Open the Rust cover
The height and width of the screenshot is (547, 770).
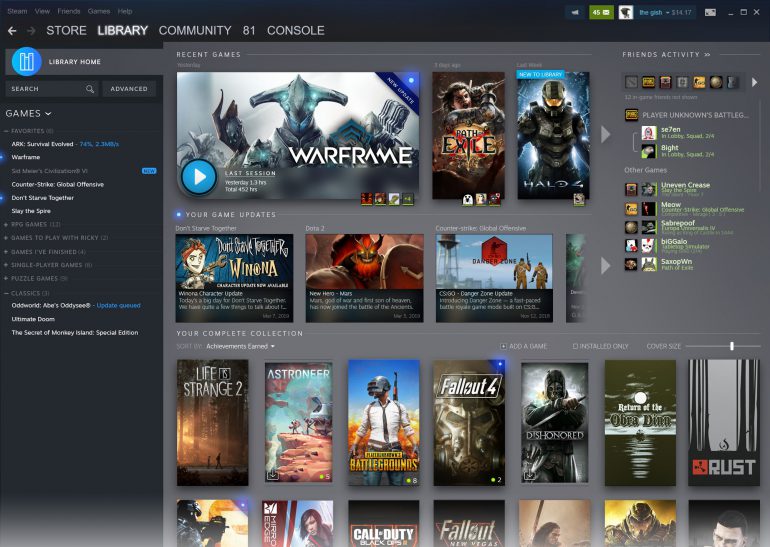pyautogui.click(x=724, y=423)
